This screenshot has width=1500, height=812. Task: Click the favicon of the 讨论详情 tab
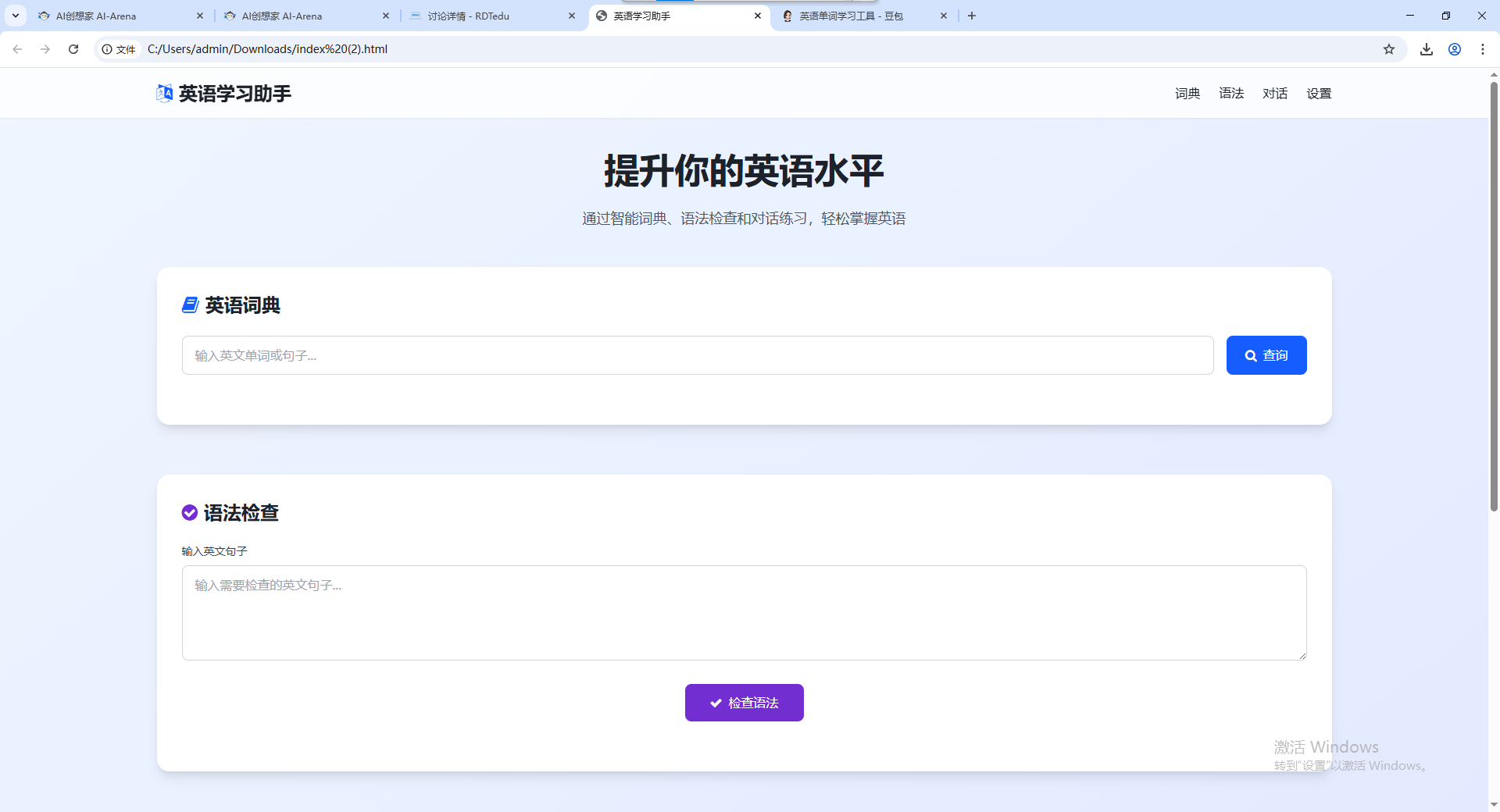pos(416,16)
